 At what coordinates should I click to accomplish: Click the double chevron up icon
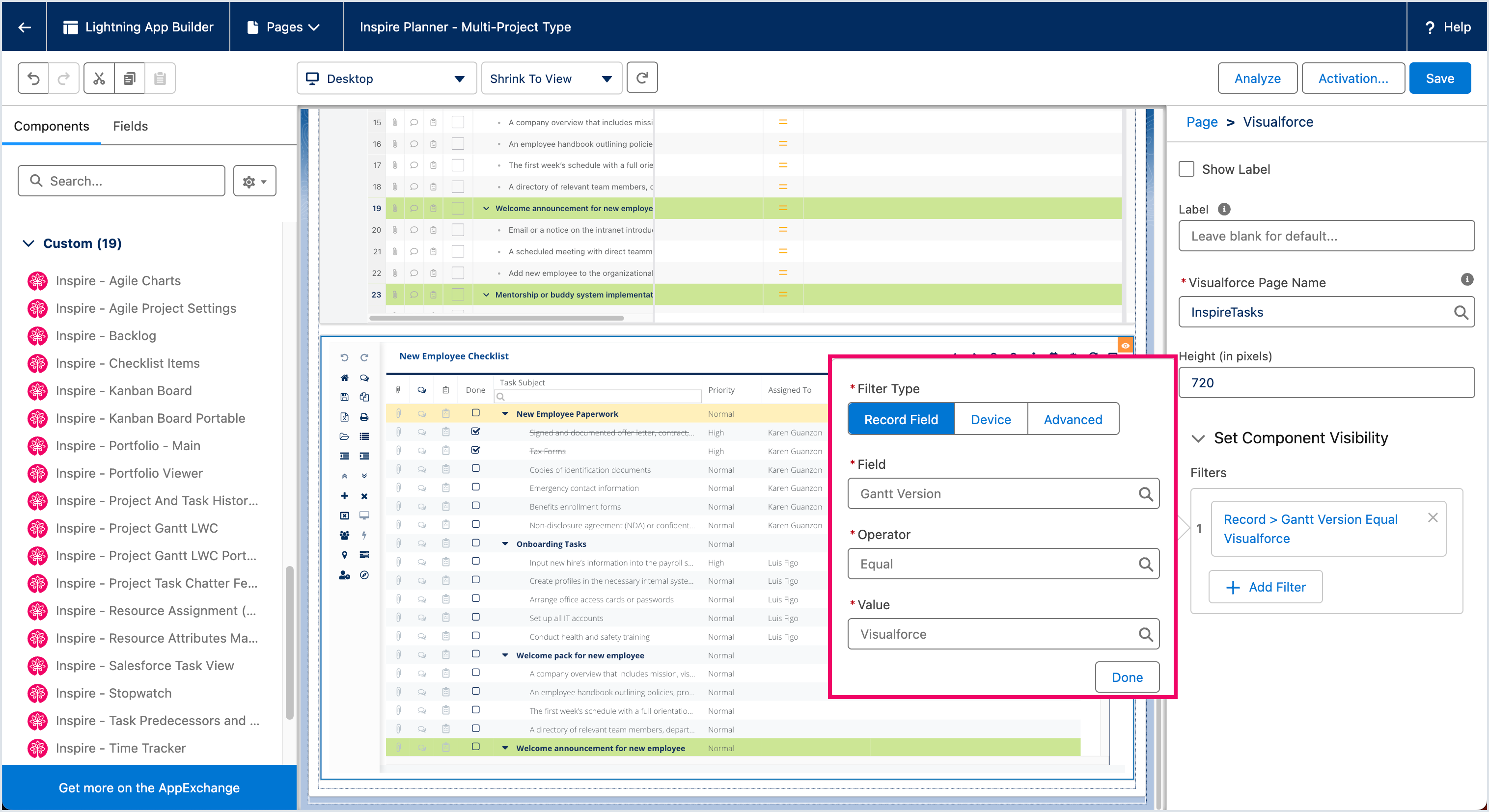345,476
